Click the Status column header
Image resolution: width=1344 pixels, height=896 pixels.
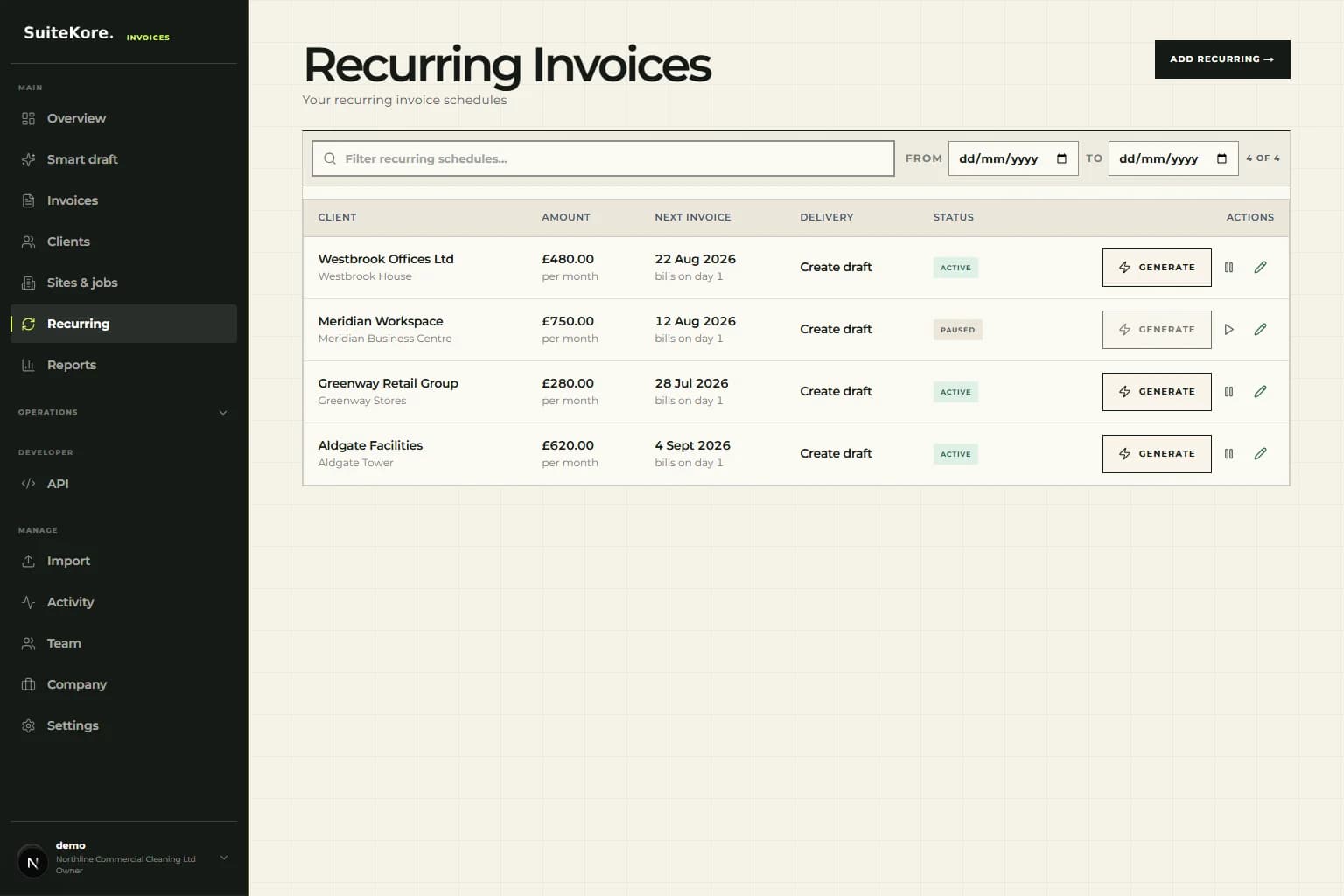954,217
